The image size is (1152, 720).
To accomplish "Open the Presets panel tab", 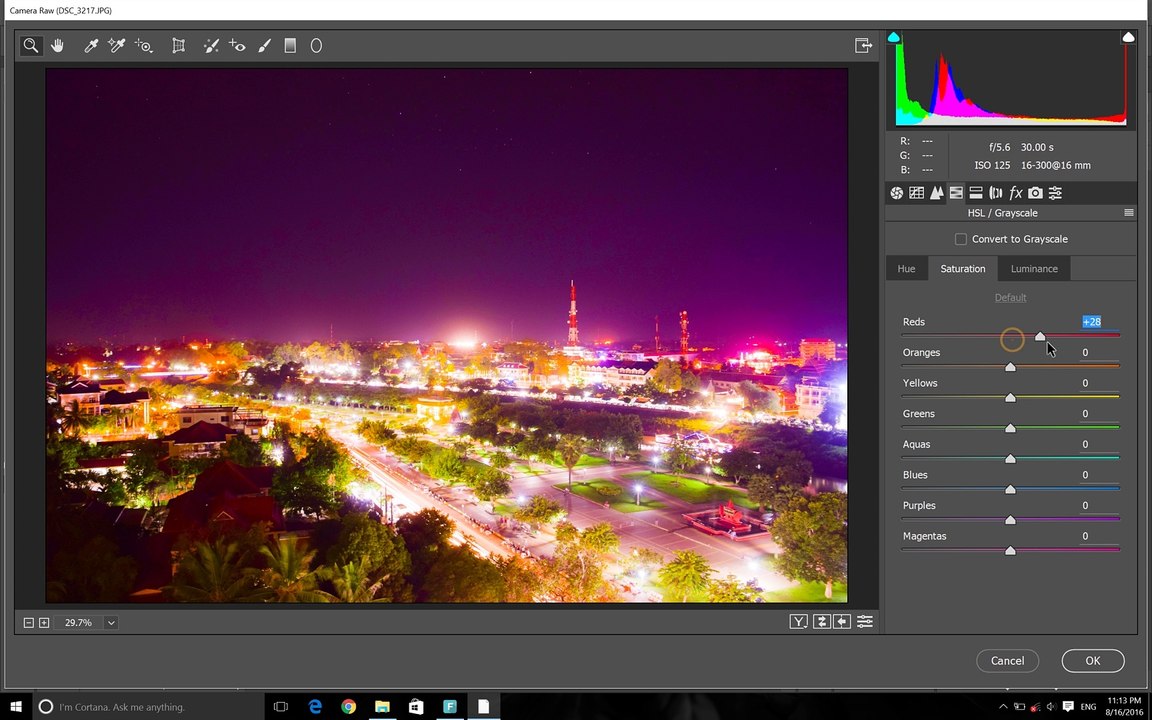I will 1055,192.
